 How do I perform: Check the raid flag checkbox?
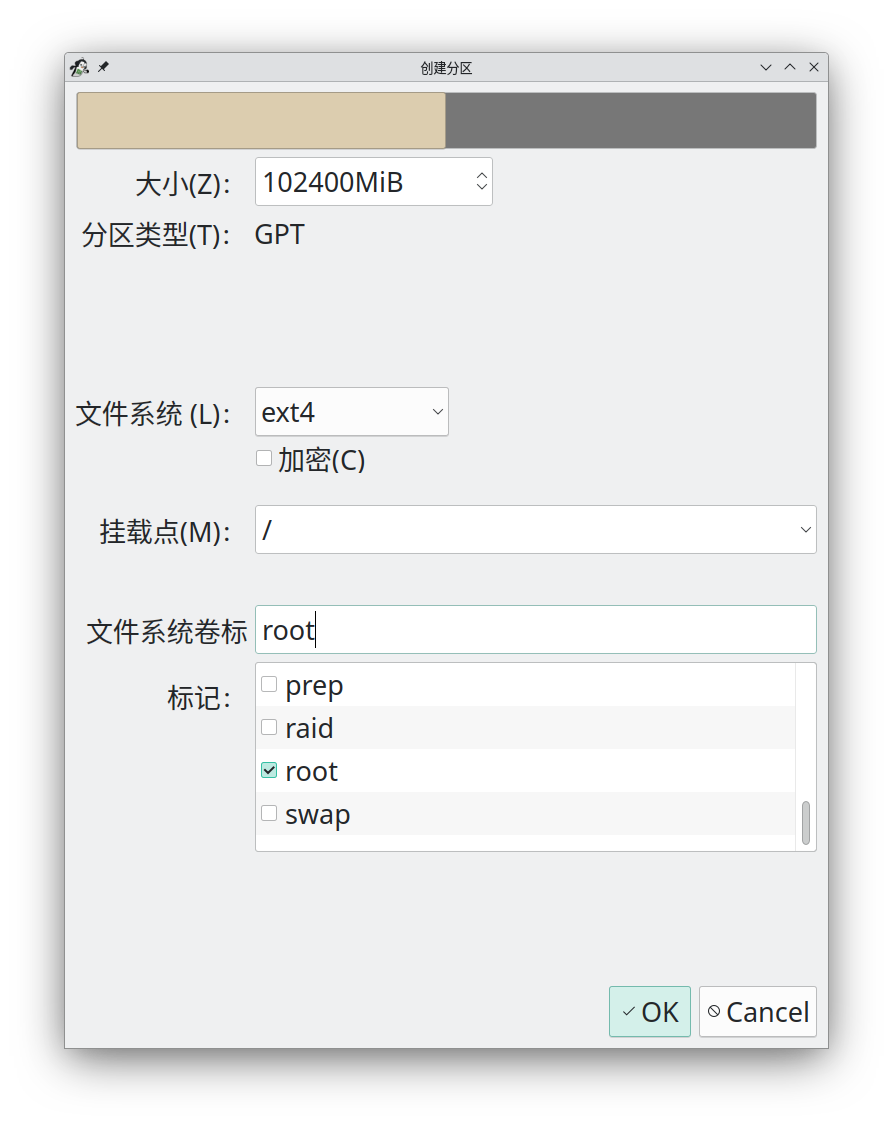[269, 727]
